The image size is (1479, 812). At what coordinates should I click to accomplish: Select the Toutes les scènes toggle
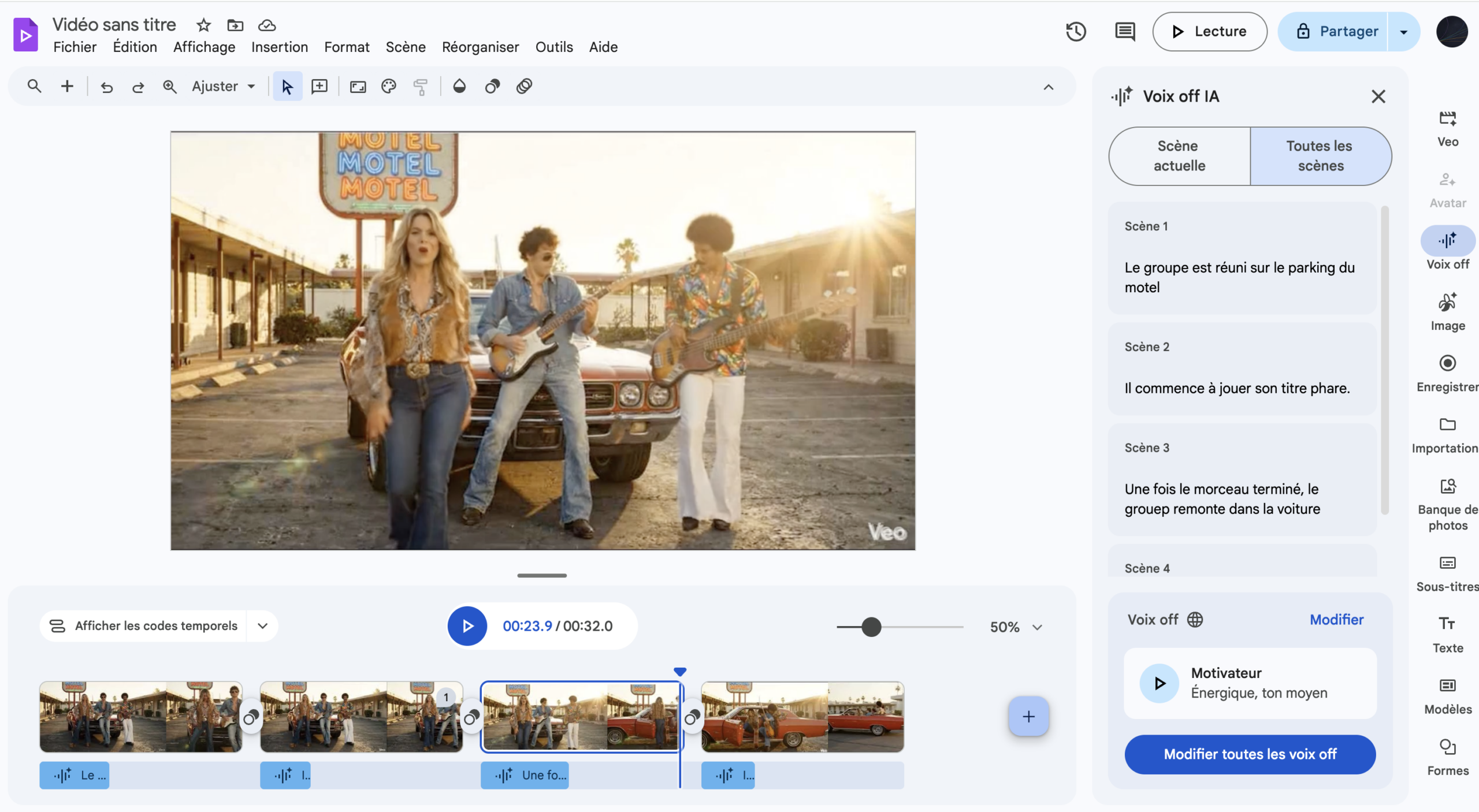tap(1320, 156)
